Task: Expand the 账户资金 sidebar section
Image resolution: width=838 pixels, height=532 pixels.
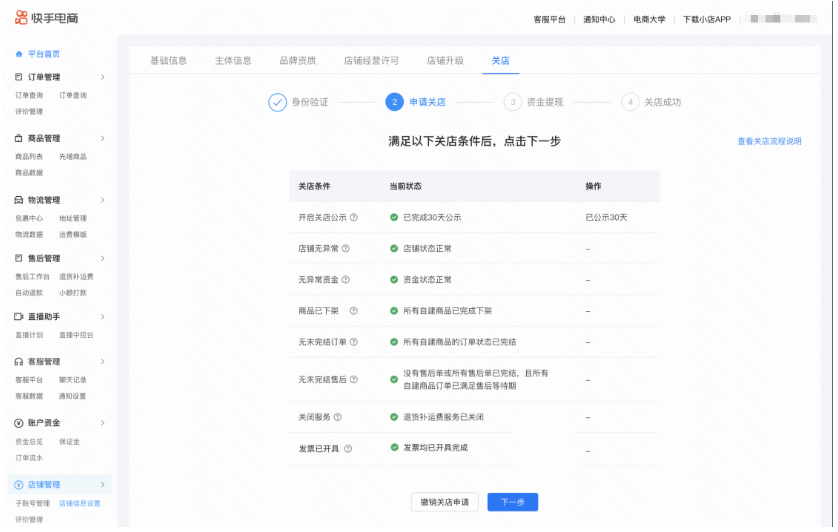Action: click(x=102, y=423)
